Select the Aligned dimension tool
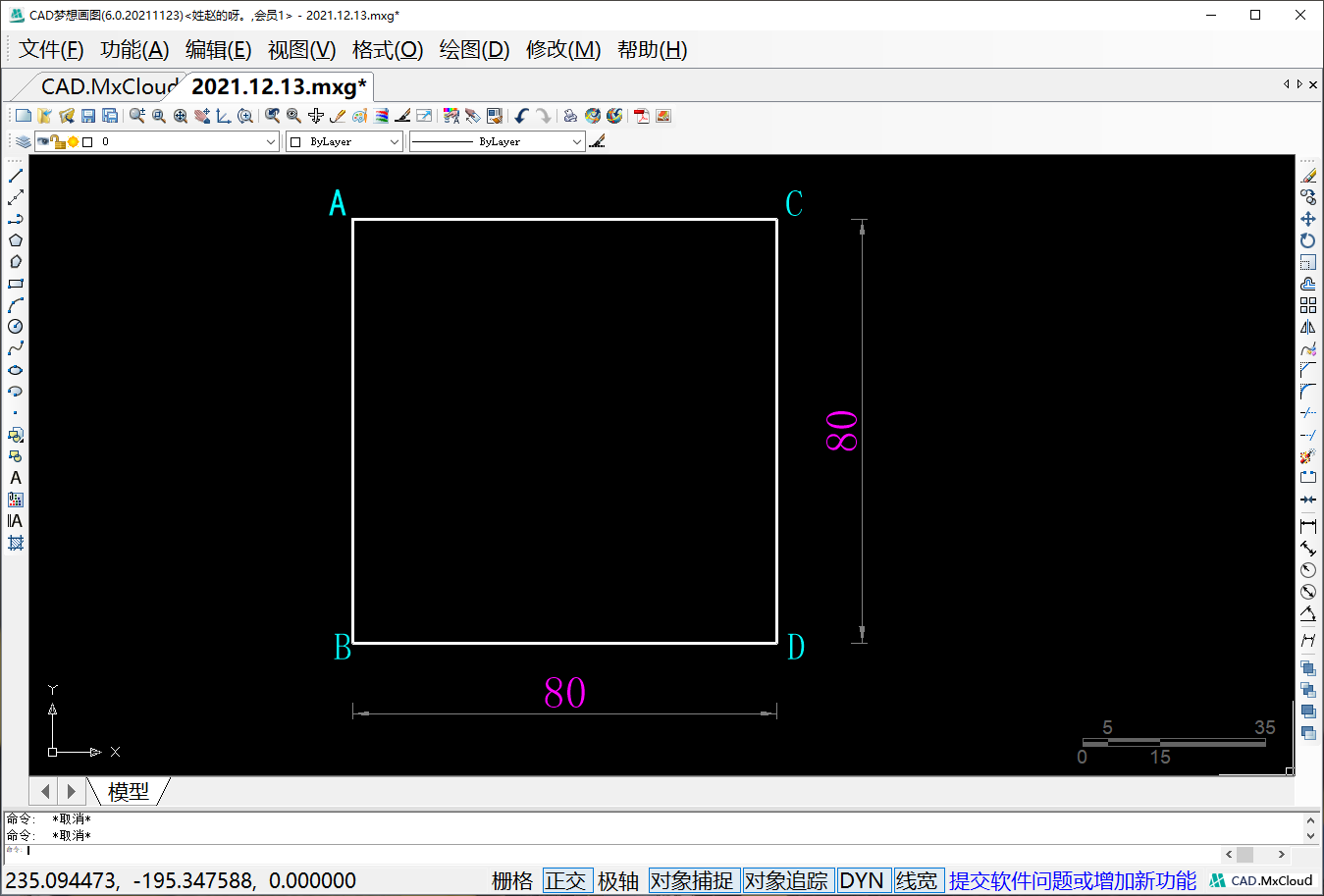This screenshot has width=1324, height=896. pyautogui.click(x=1308, y=549)
